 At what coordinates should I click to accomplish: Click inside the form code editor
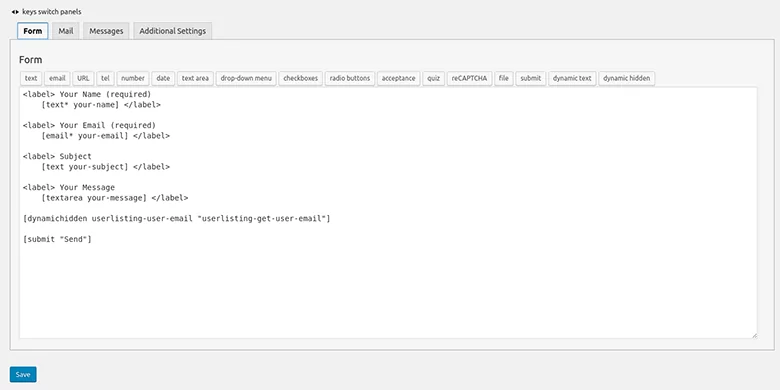tap(388, 213)
